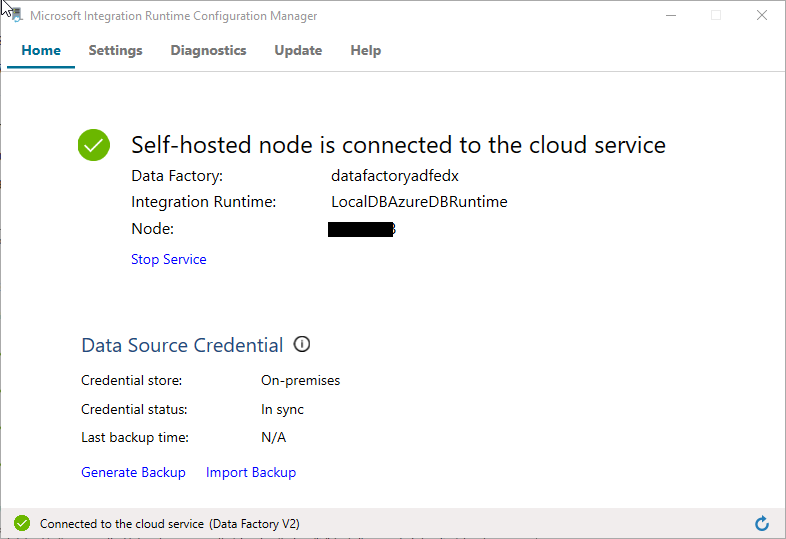
Task: Click the datafactoryadfedx Data Factory name
Action: [395, 176]
